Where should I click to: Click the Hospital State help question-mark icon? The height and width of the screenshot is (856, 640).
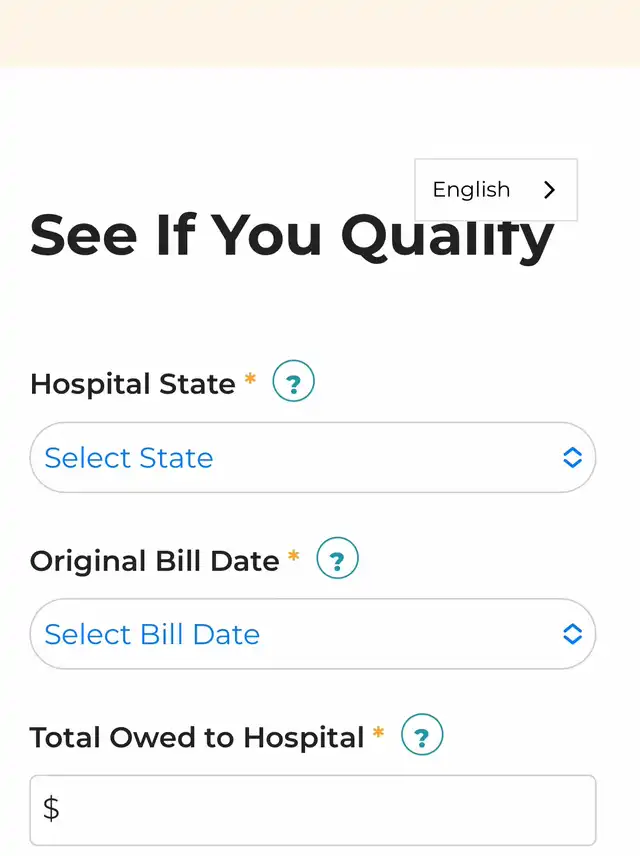293,382
